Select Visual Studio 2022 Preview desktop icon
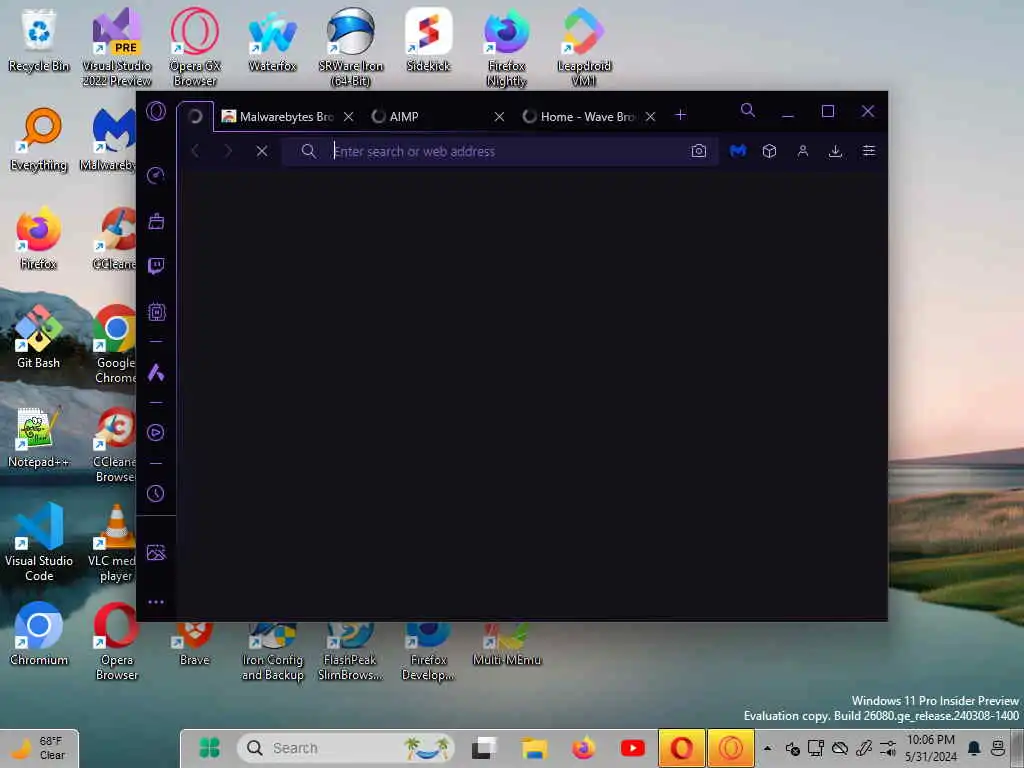This screenshot has width=1024, height=768. (x=116, y=47)
